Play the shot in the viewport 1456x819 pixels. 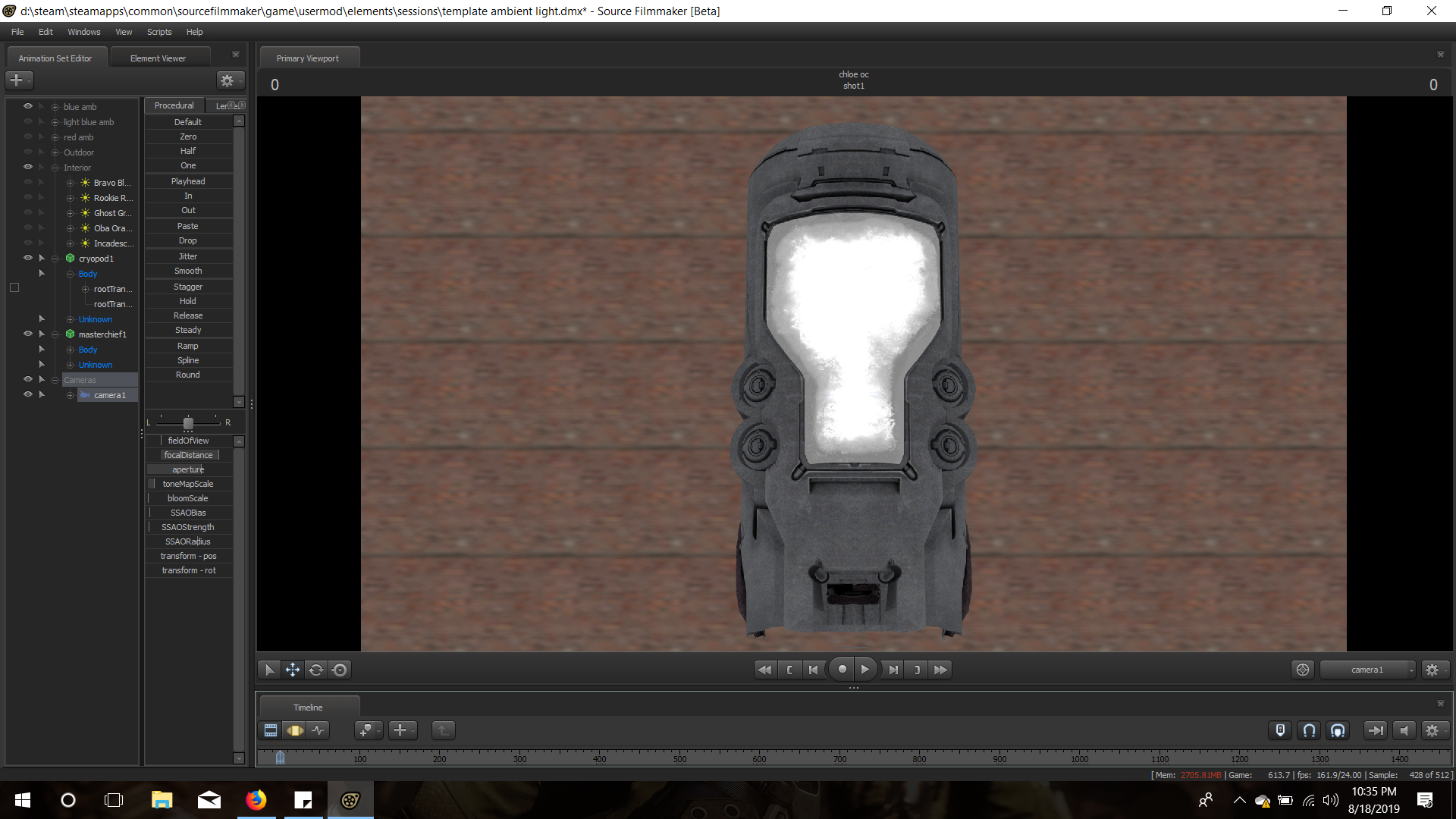click(865, 670)
